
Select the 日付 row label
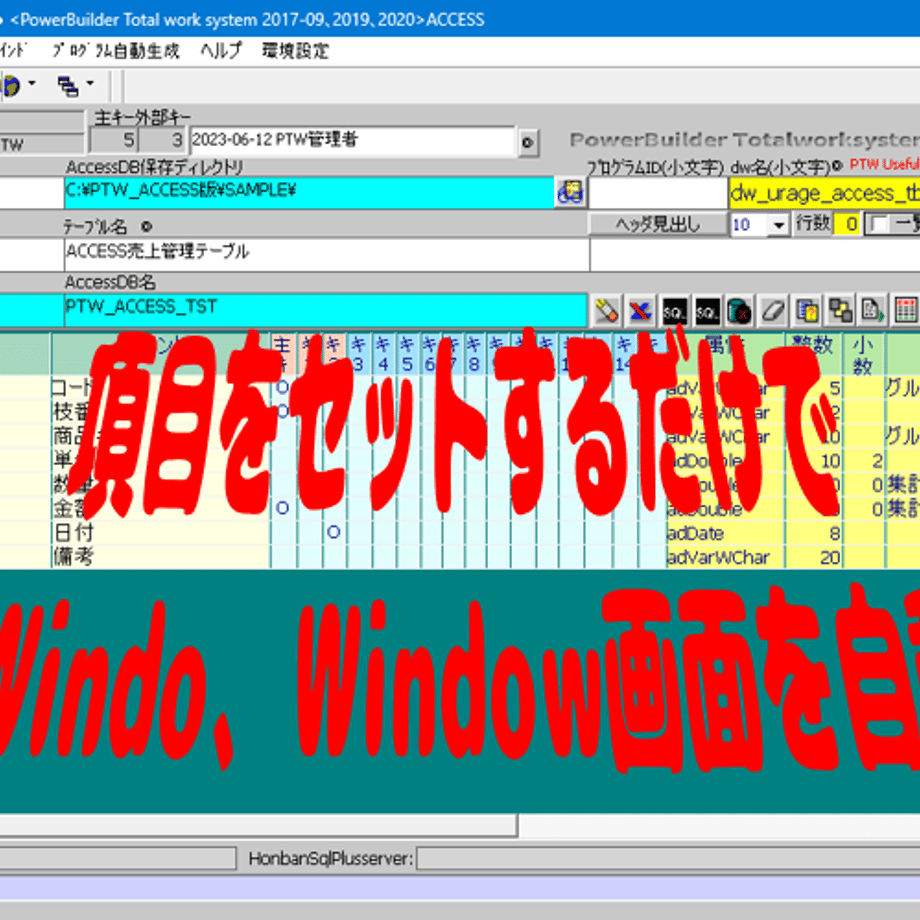pyautogui.click(x=74, y=533)
